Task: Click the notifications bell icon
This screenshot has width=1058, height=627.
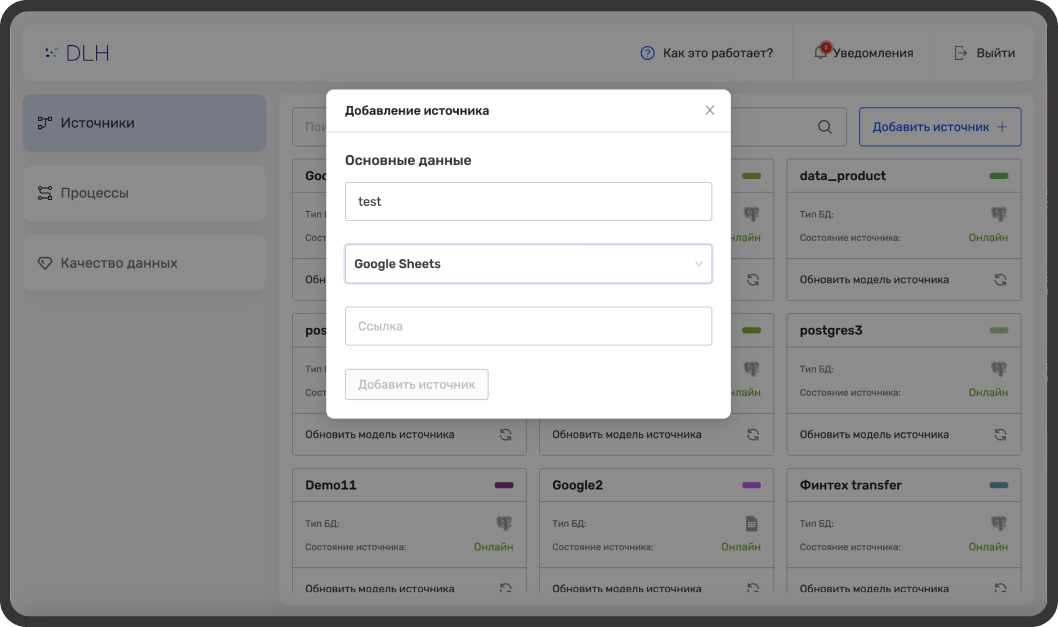Action: click(x=820, y=53)
